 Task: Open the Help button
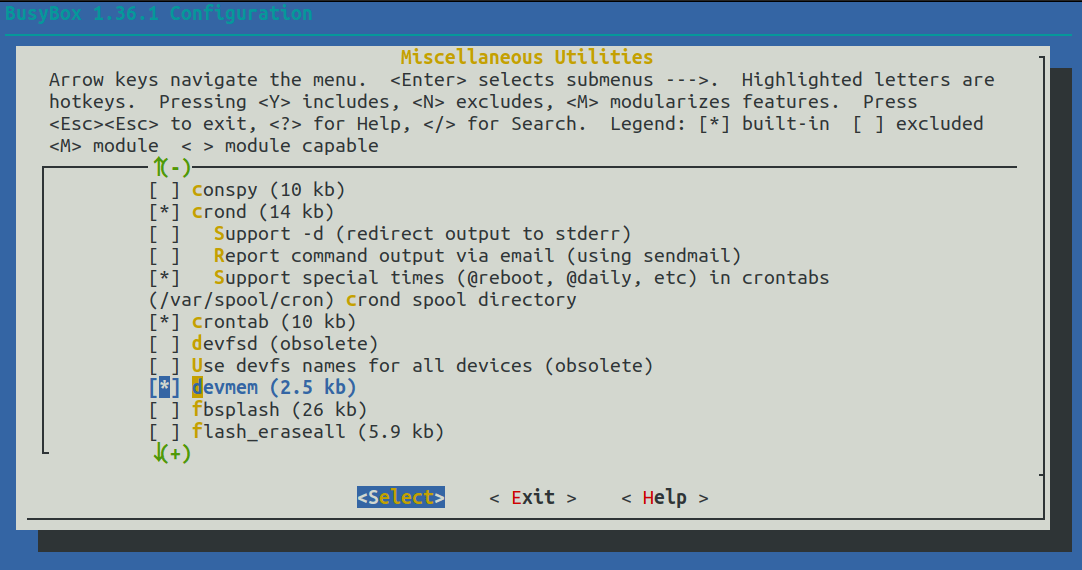point(664,498)
